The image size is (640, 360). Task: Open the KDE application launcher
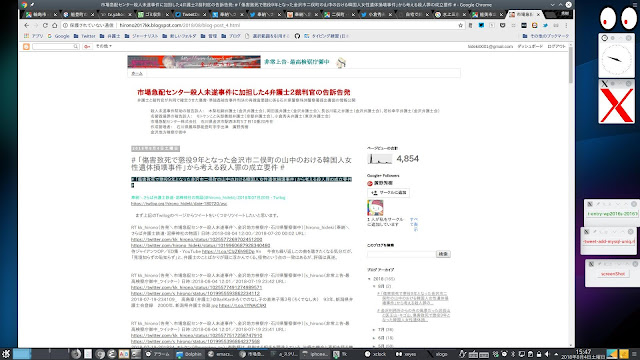click(6, 354)
